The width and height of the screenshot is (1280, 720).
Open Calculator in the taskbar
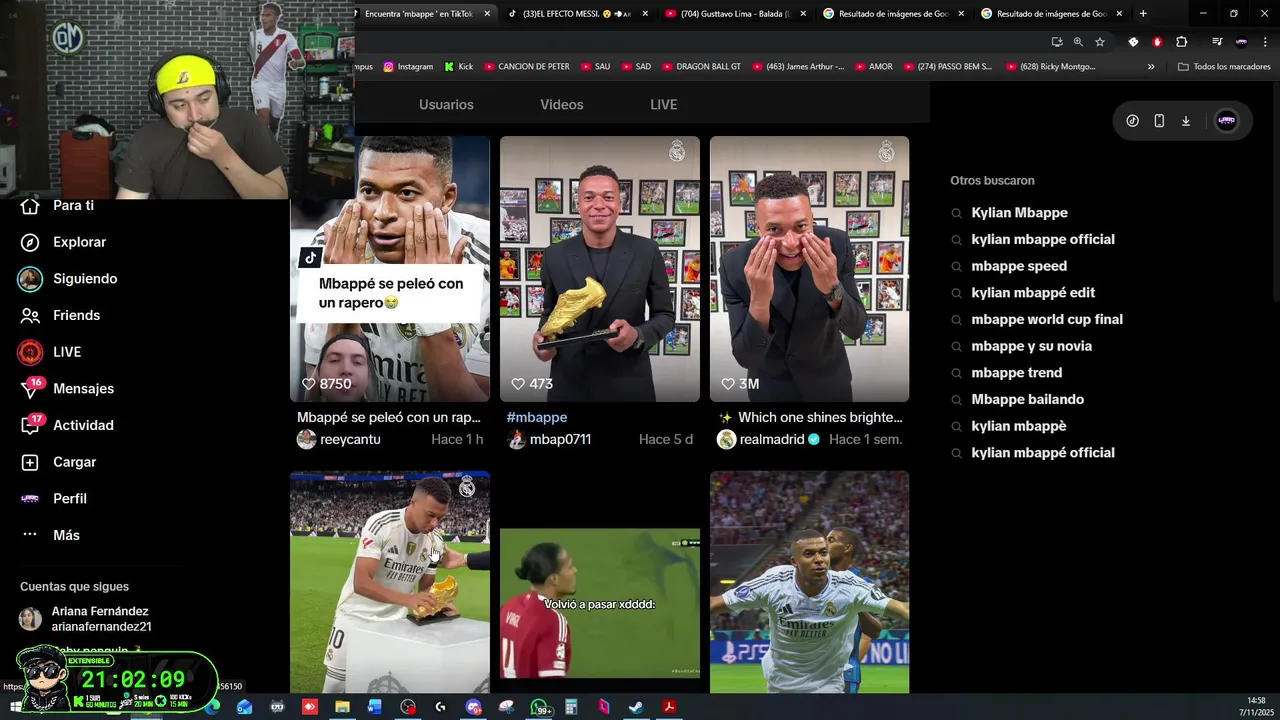[x=571, y=707]
